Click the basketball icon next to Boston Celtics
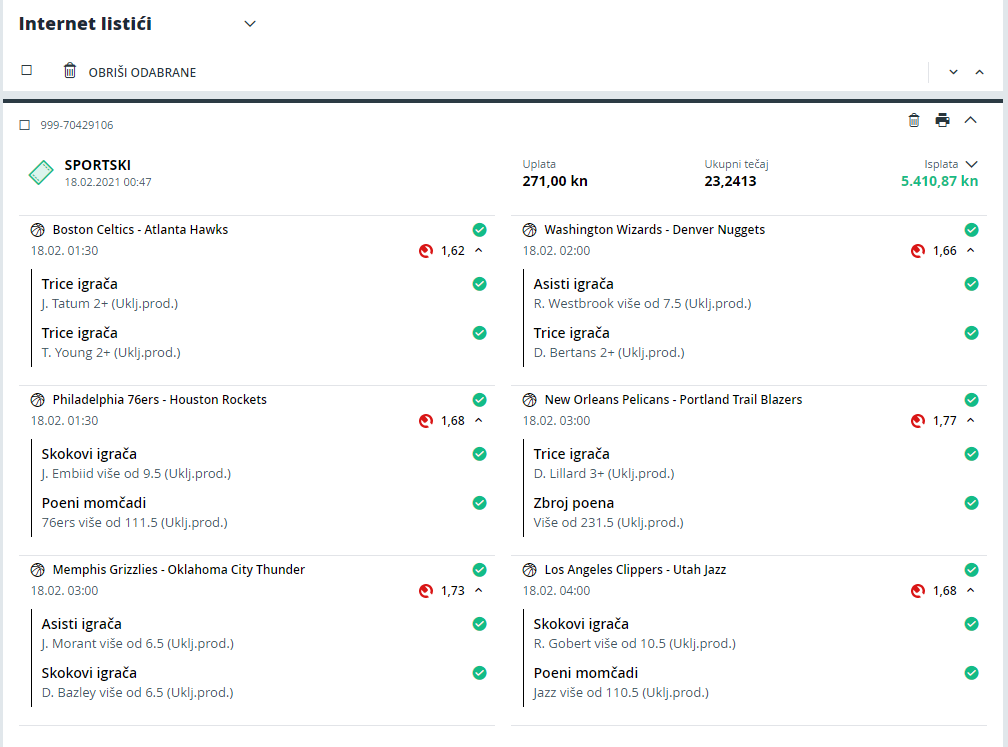 [x=38, y=230]
